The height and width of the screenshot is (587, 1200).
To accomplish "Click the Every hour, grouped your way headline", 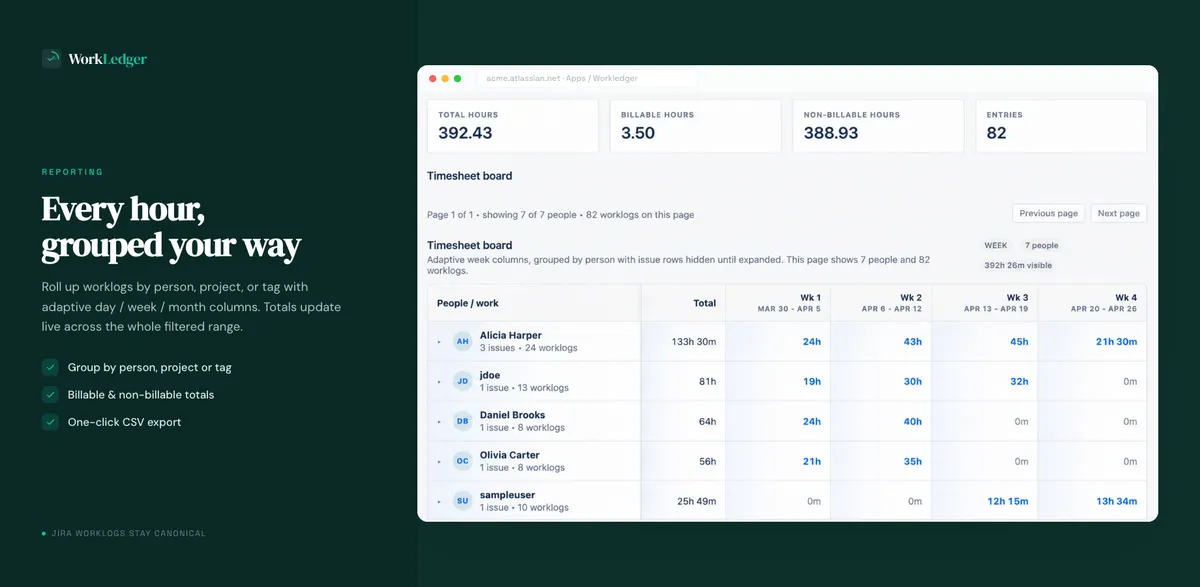I will pos(171,228).
